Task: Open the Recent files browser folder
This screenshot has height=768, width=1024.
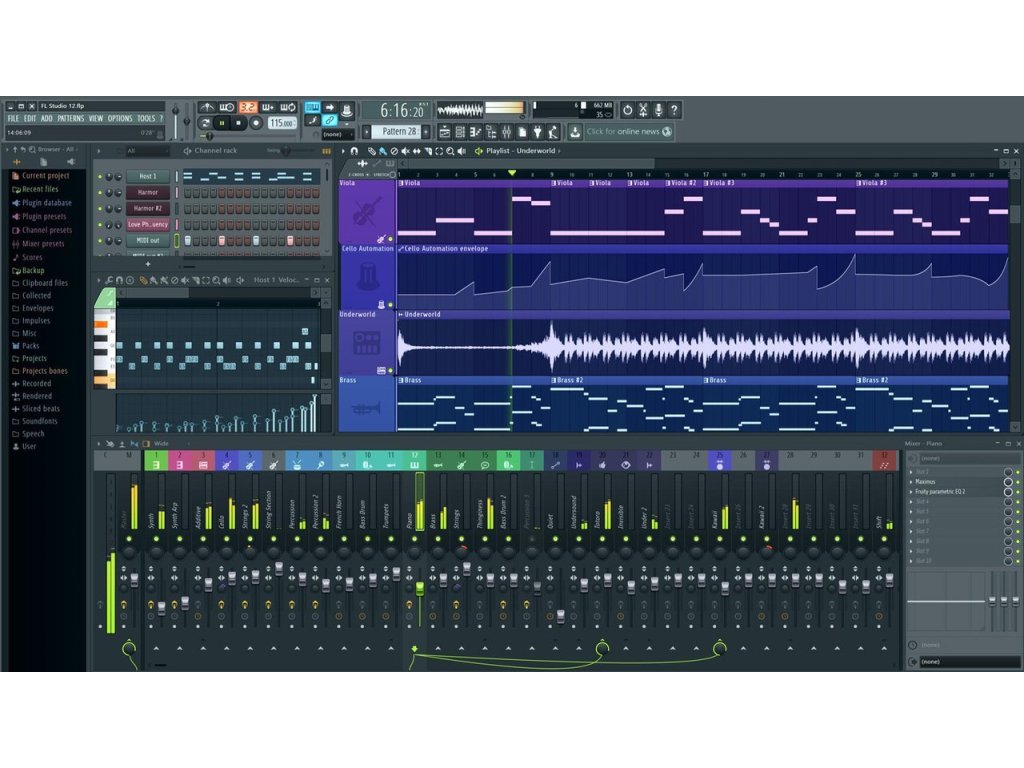Action: point(40,189)
